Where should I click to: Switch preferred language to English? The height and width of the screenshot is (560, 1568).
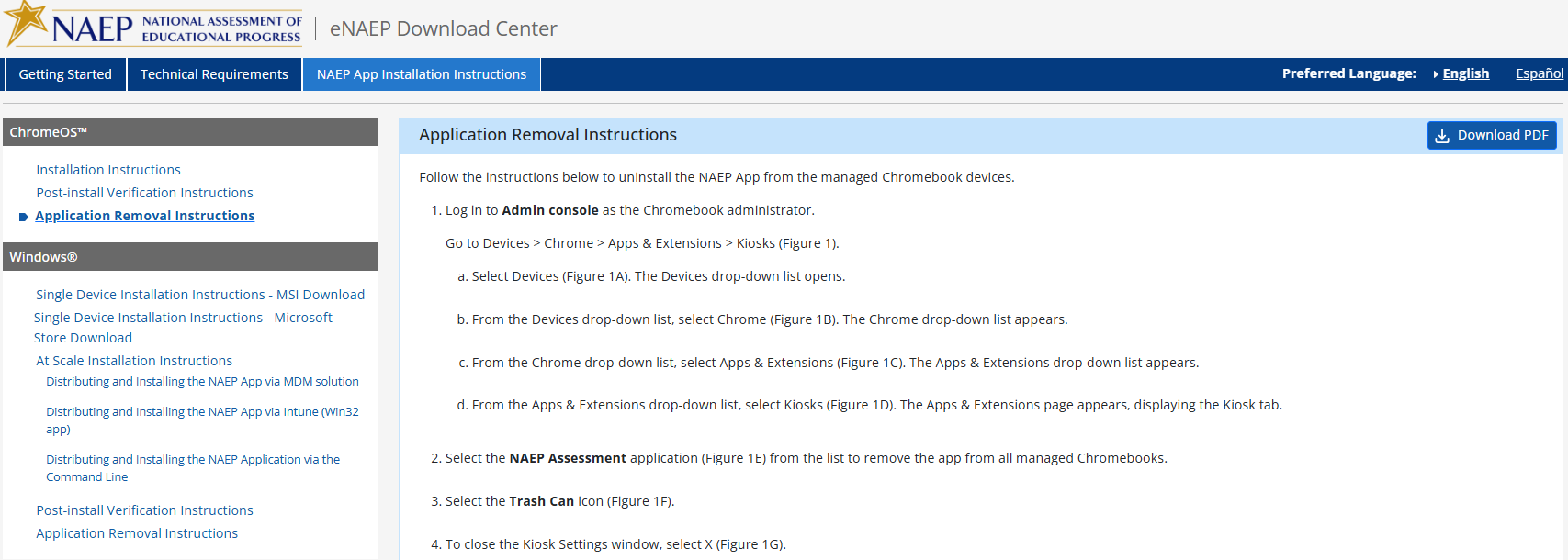click(x=1465, y=73)
